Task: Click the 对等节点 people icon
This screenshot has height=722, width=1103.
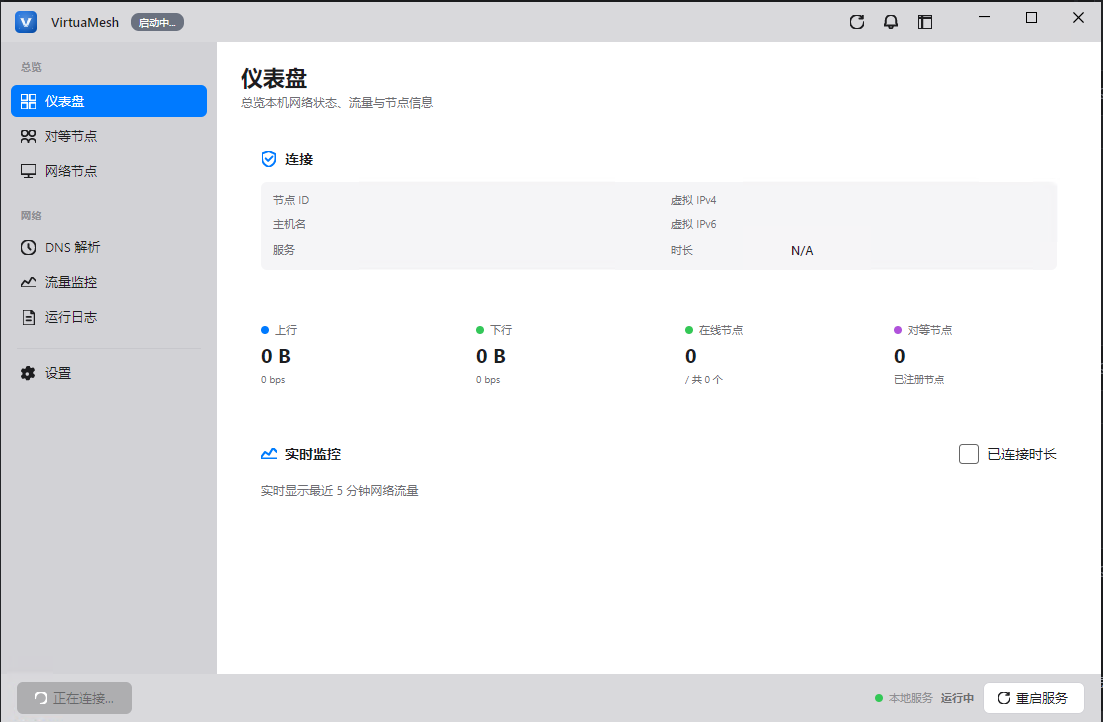Action: click(x=28, y=137)
